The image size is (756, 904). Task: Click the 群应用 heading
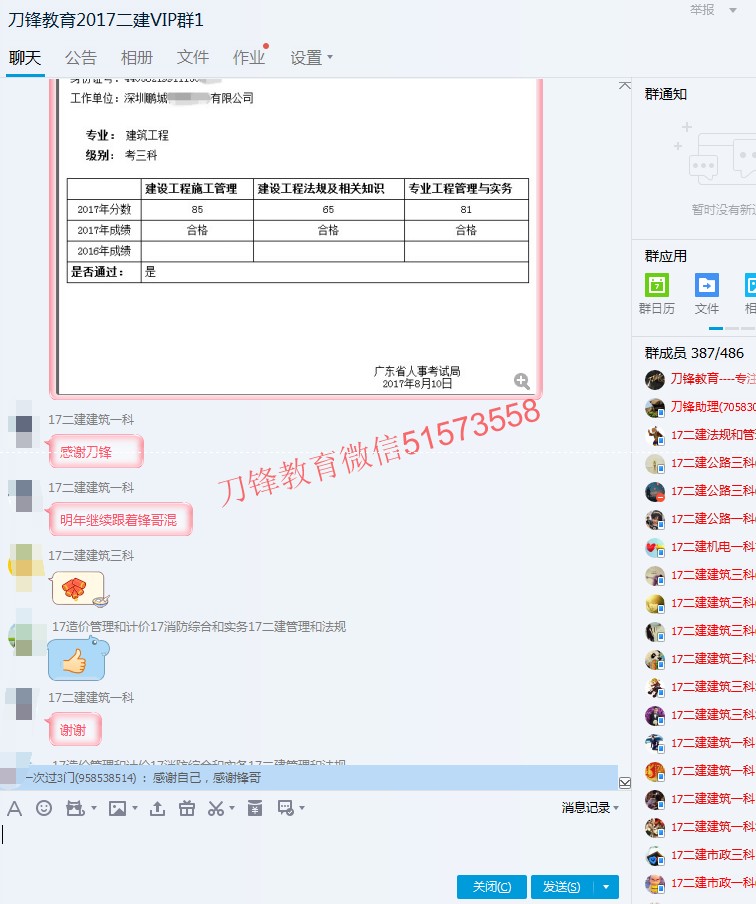click(x=665, y=256)
